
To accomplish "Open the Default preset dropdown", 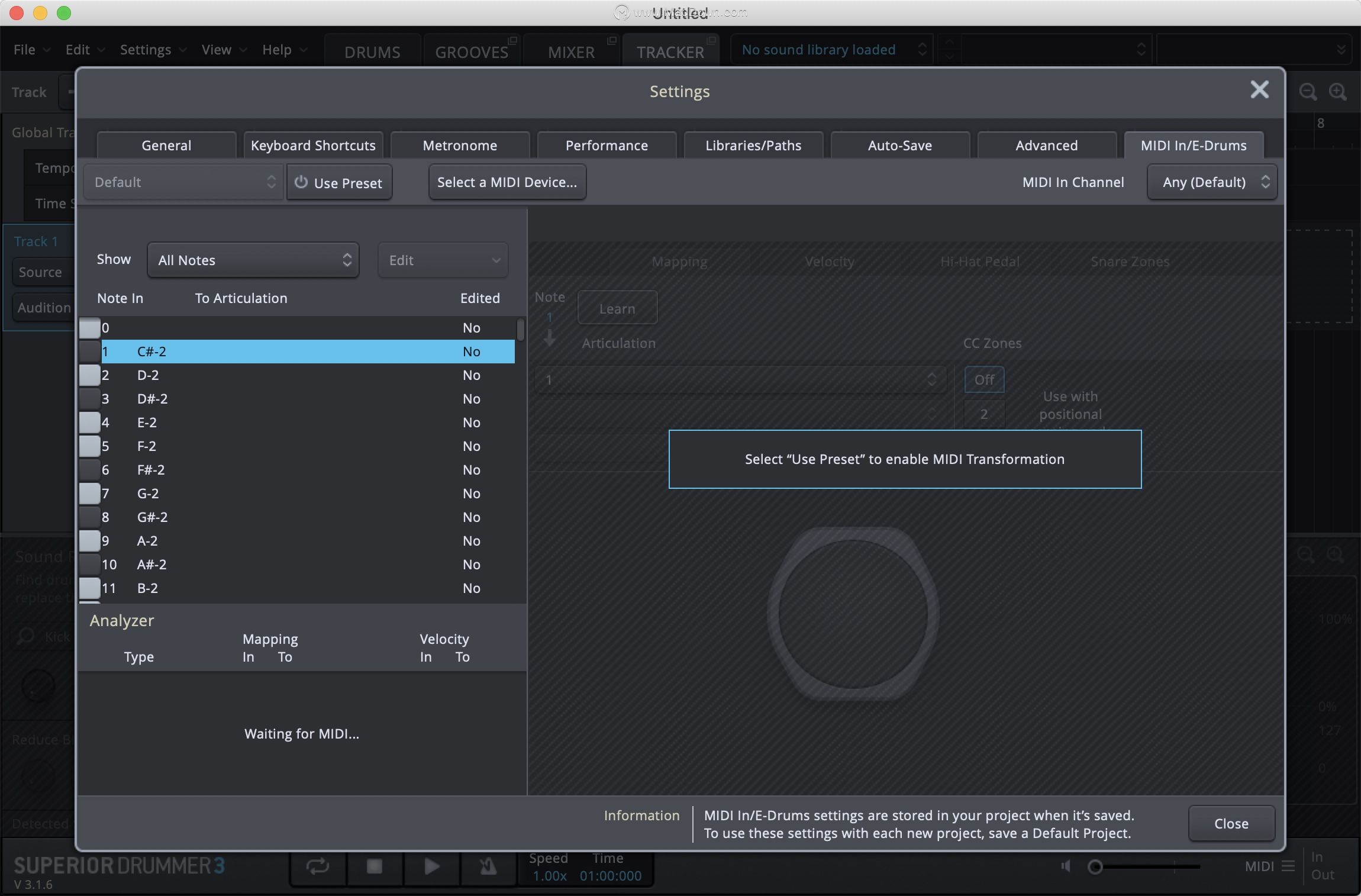I will click(184, 182).
